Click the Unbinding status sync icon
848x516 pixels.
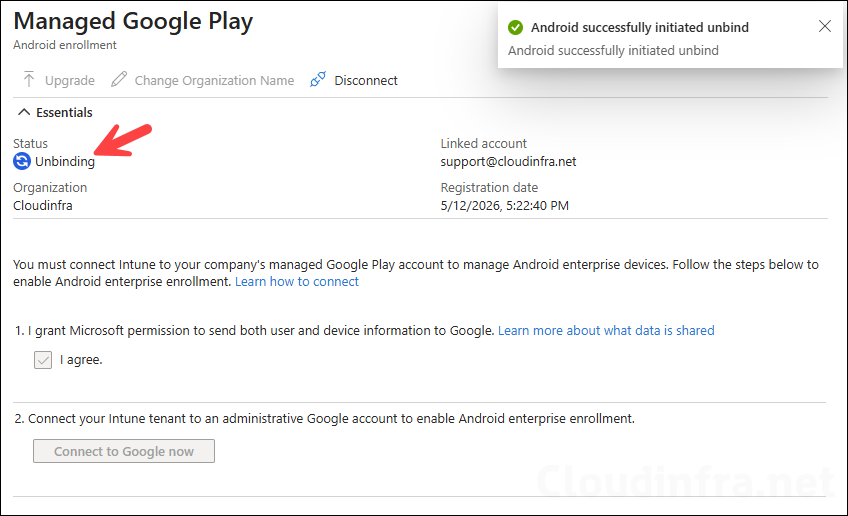coord(22,161)
